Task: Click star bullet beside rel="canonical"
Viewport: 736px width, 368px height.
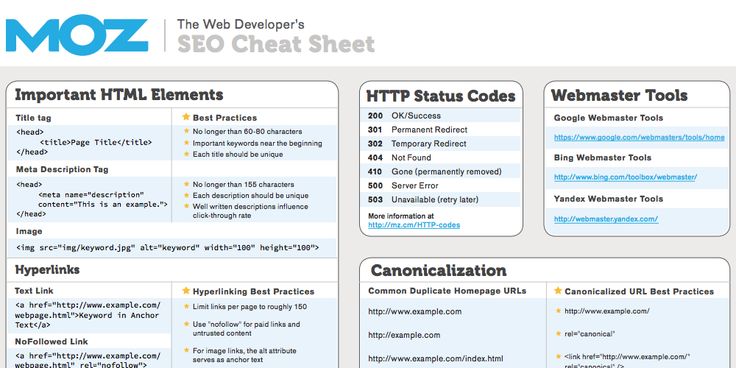Action: (x=558, y=333)
